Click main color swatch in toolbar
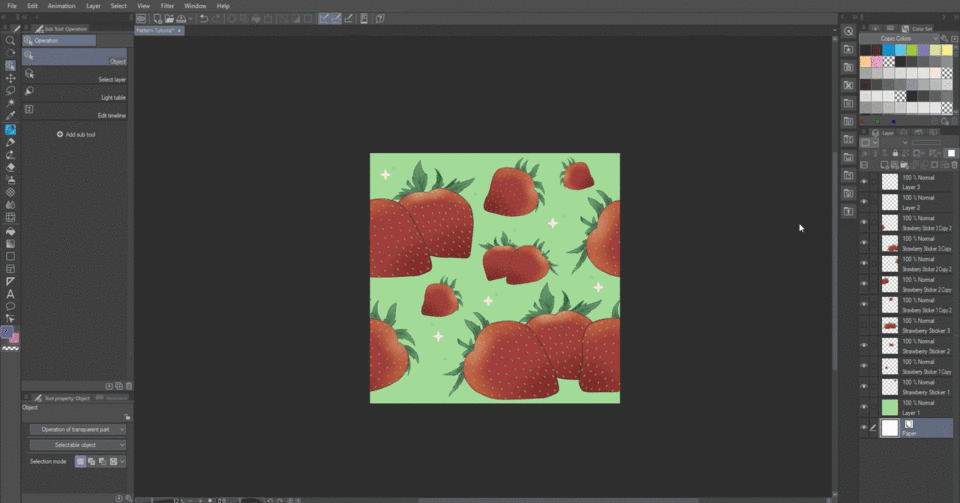This screenshot has width=960, height=503. [7, 332]
